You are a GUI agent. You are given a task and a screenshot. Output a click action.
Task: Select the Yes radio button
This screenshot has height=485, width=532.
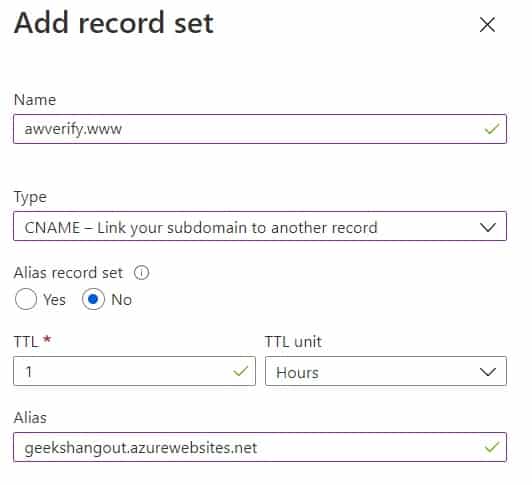pos(25,299)
